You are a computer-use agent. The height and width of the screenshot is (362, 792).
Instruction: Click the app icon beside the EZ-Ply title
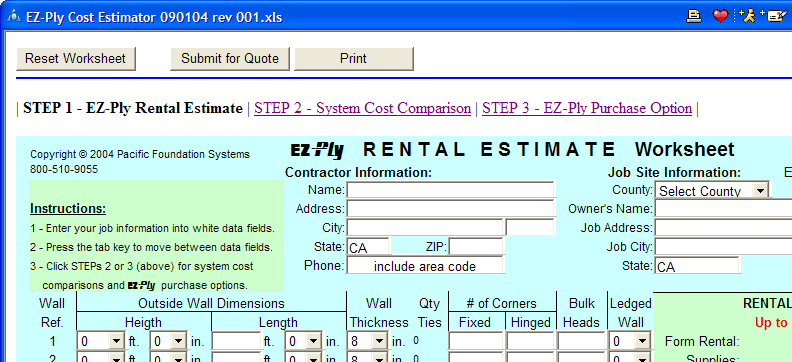coord(13,17)
